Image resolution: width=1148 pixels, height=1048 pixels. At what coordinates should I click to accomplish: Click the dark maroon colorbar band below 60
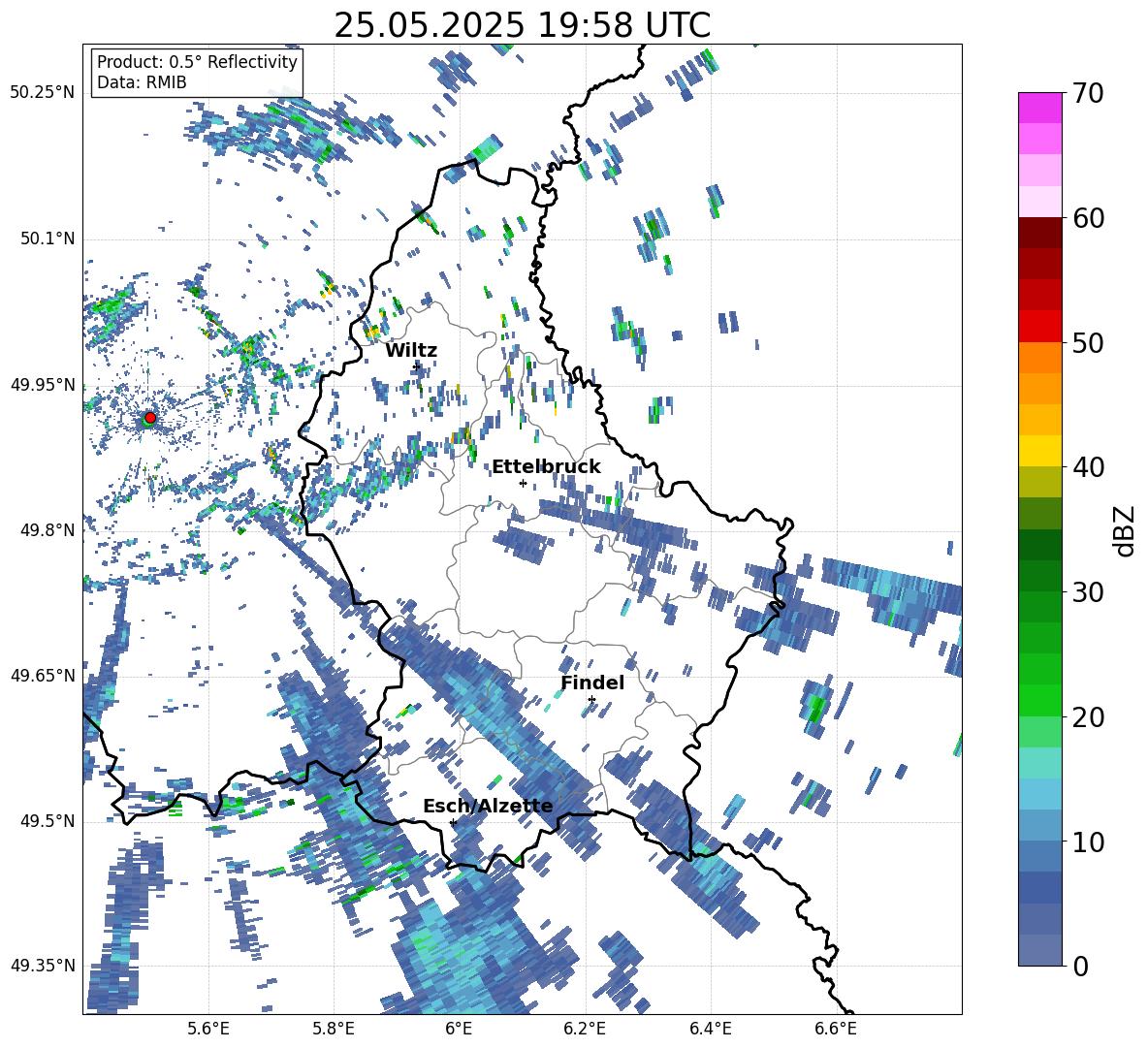[x=1039, y=233]
